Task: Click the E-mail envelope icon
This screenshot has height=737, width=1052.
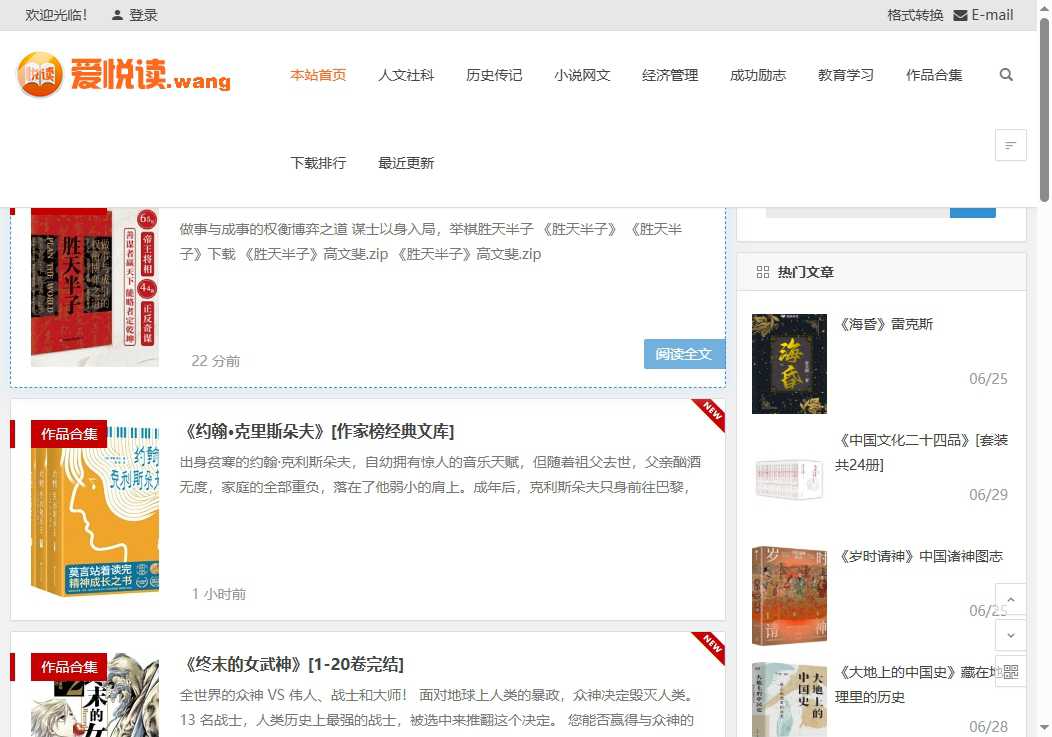Action: click(x=962, y=15)
